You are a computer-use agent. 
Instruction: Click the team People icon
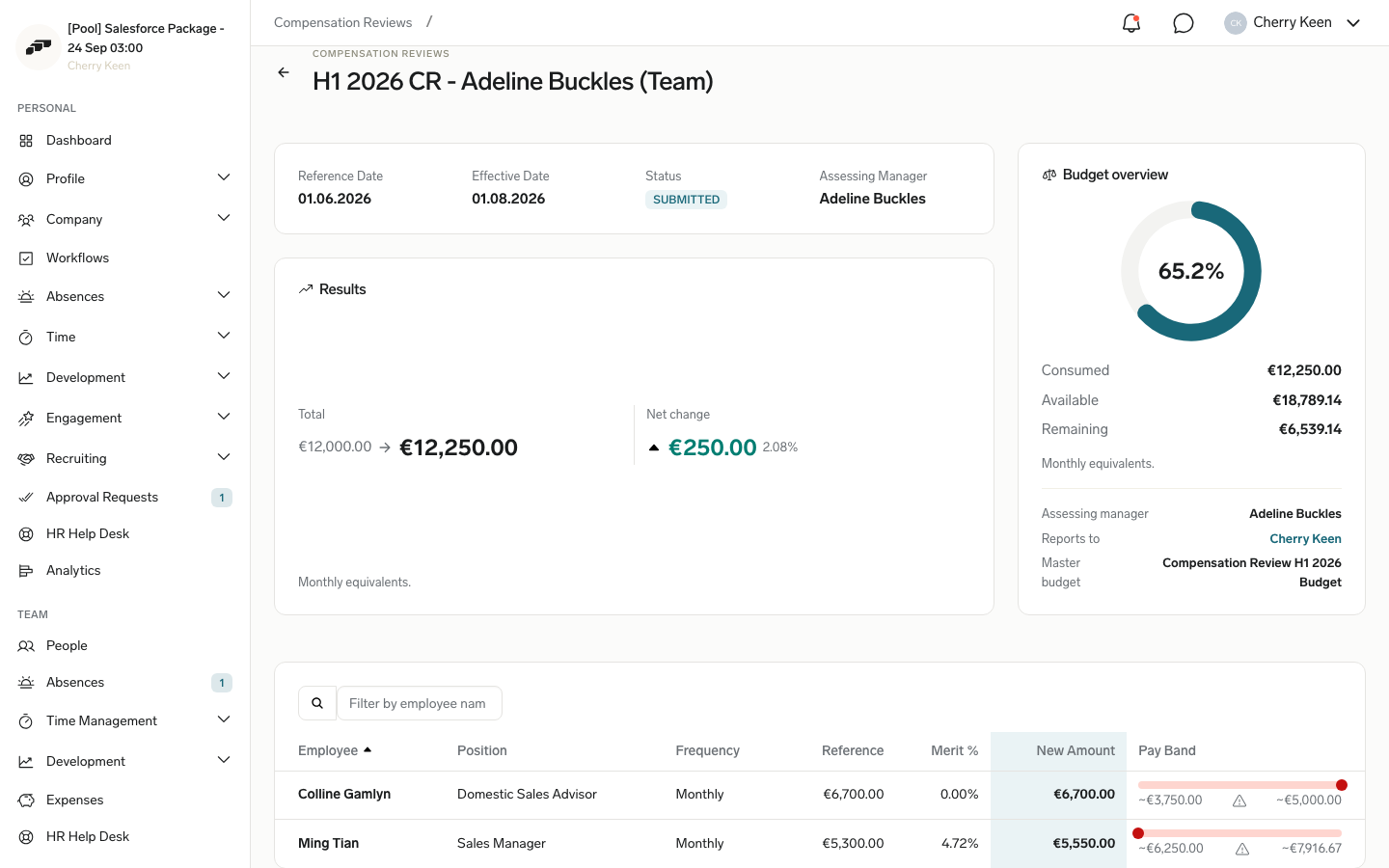point(26,646)
